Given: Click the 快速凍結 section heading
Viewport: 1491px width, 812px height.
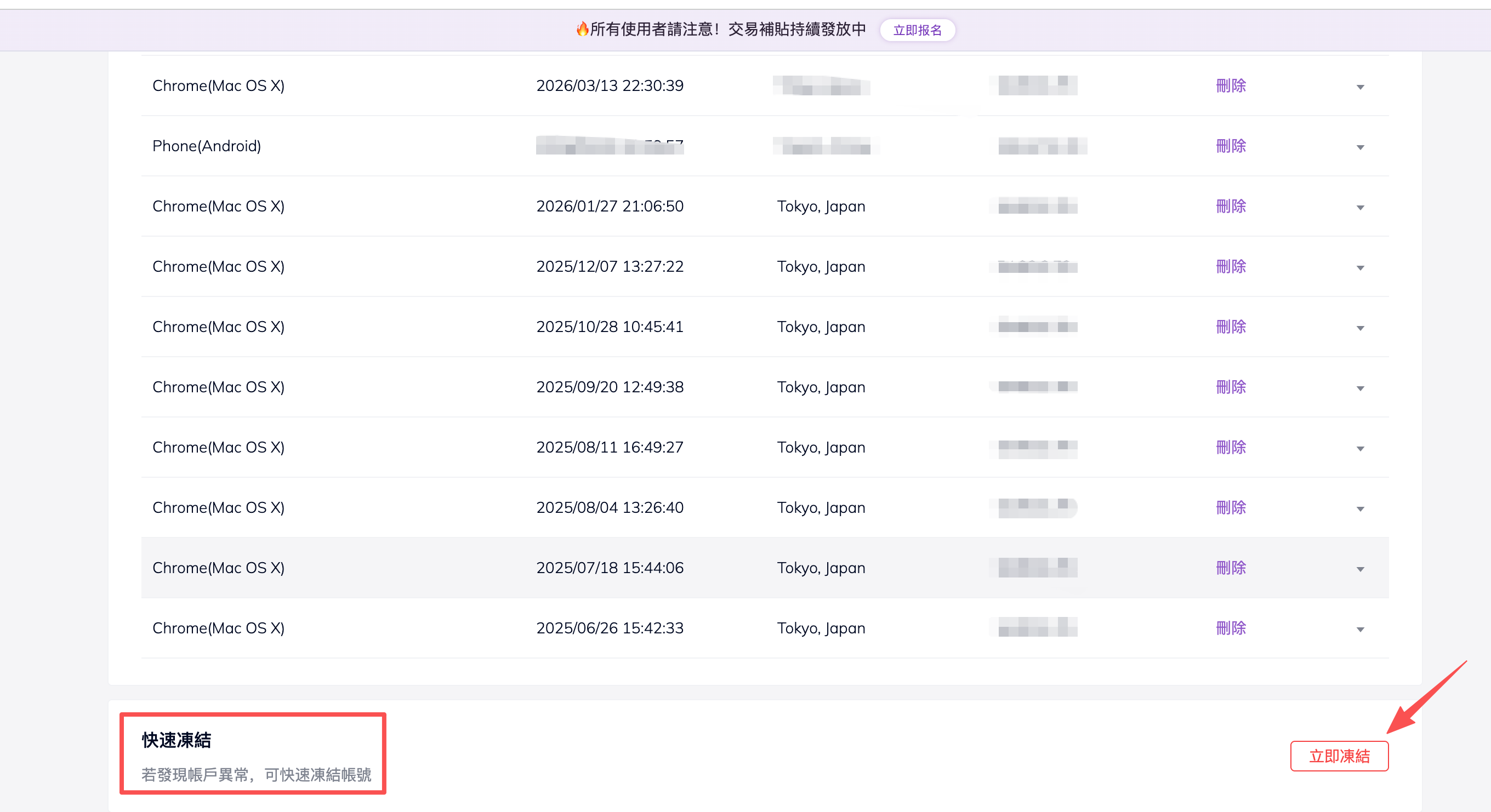Looking at the screenshot, I should 177,740.
